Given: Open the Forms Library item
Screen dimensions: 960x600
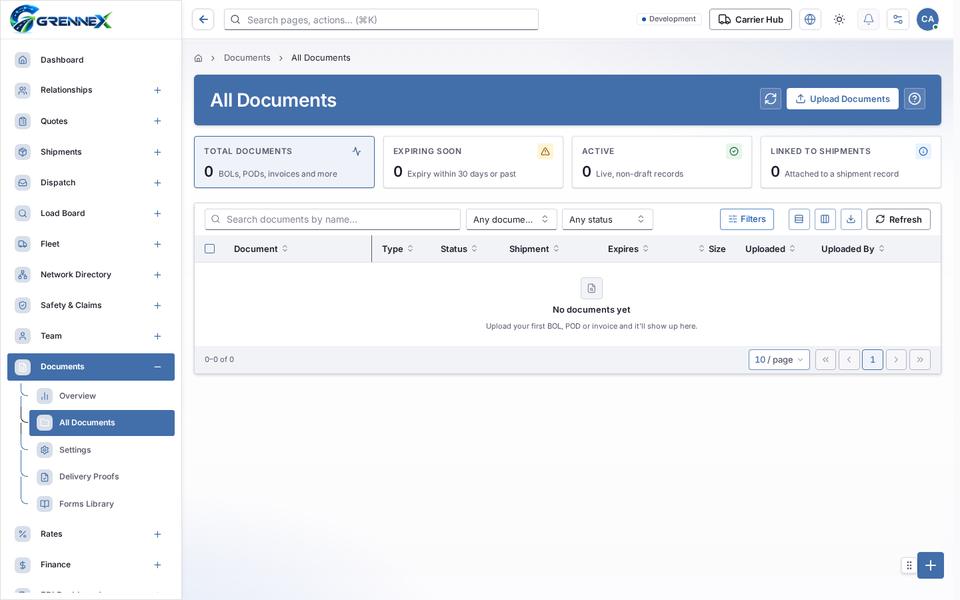Looking at the screenshot, I should pos(102,504).
